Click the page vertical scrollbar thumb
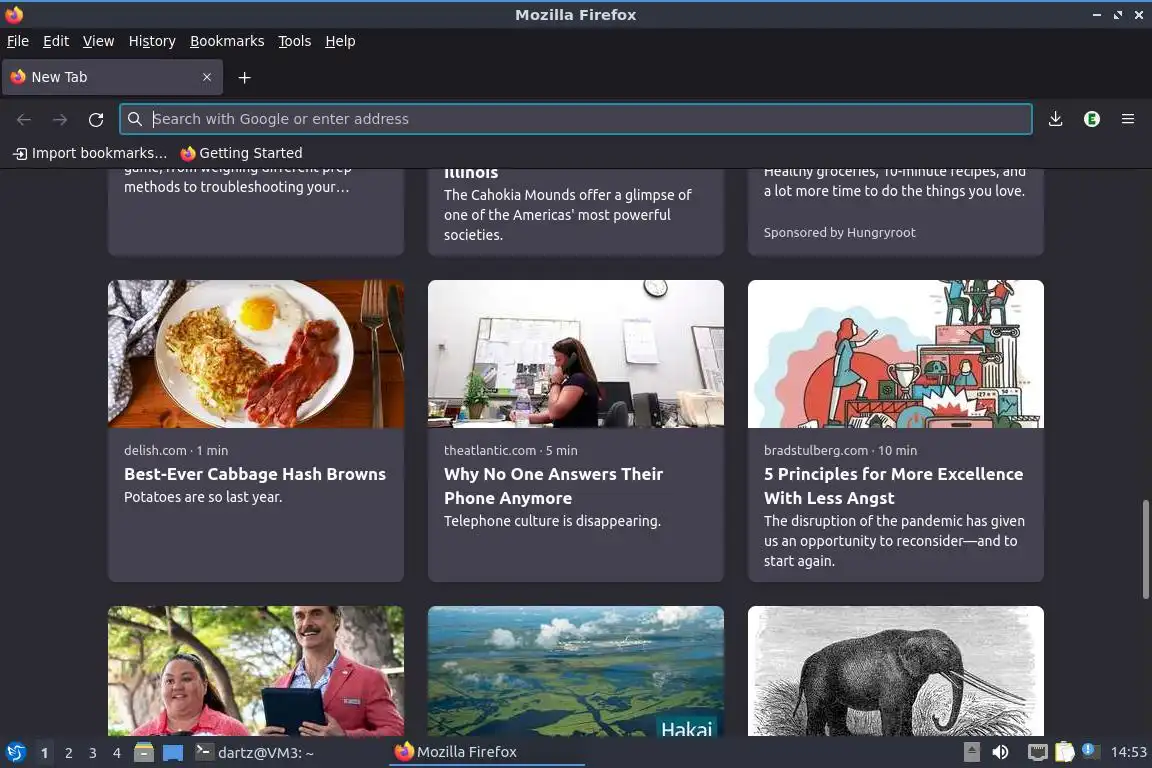Image resolution: width=1152 pixels, height=768 pixels. [1145, 550]
